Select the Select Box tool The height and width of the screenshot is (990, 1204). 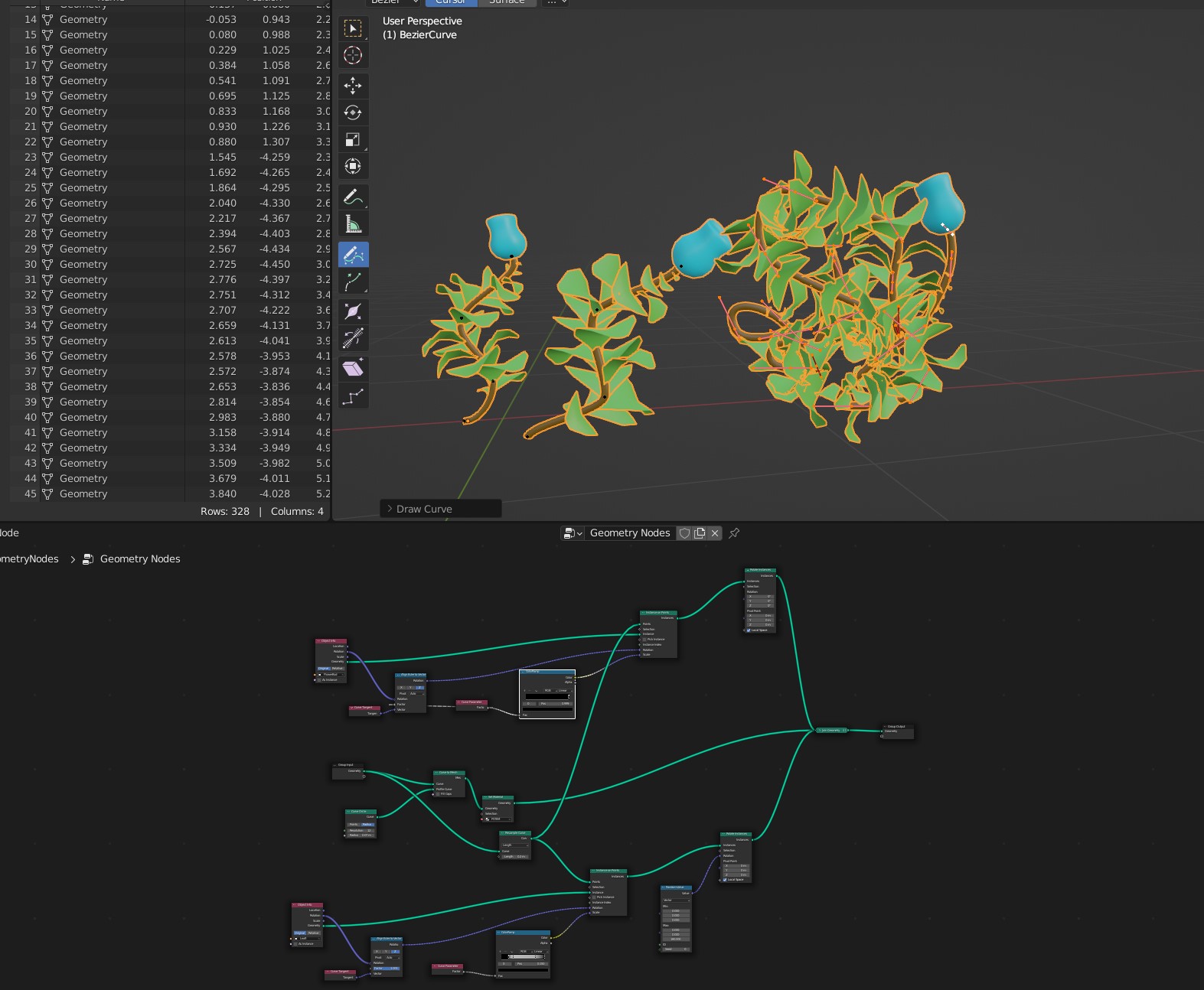pyautogui.click(x=353, y=29)
